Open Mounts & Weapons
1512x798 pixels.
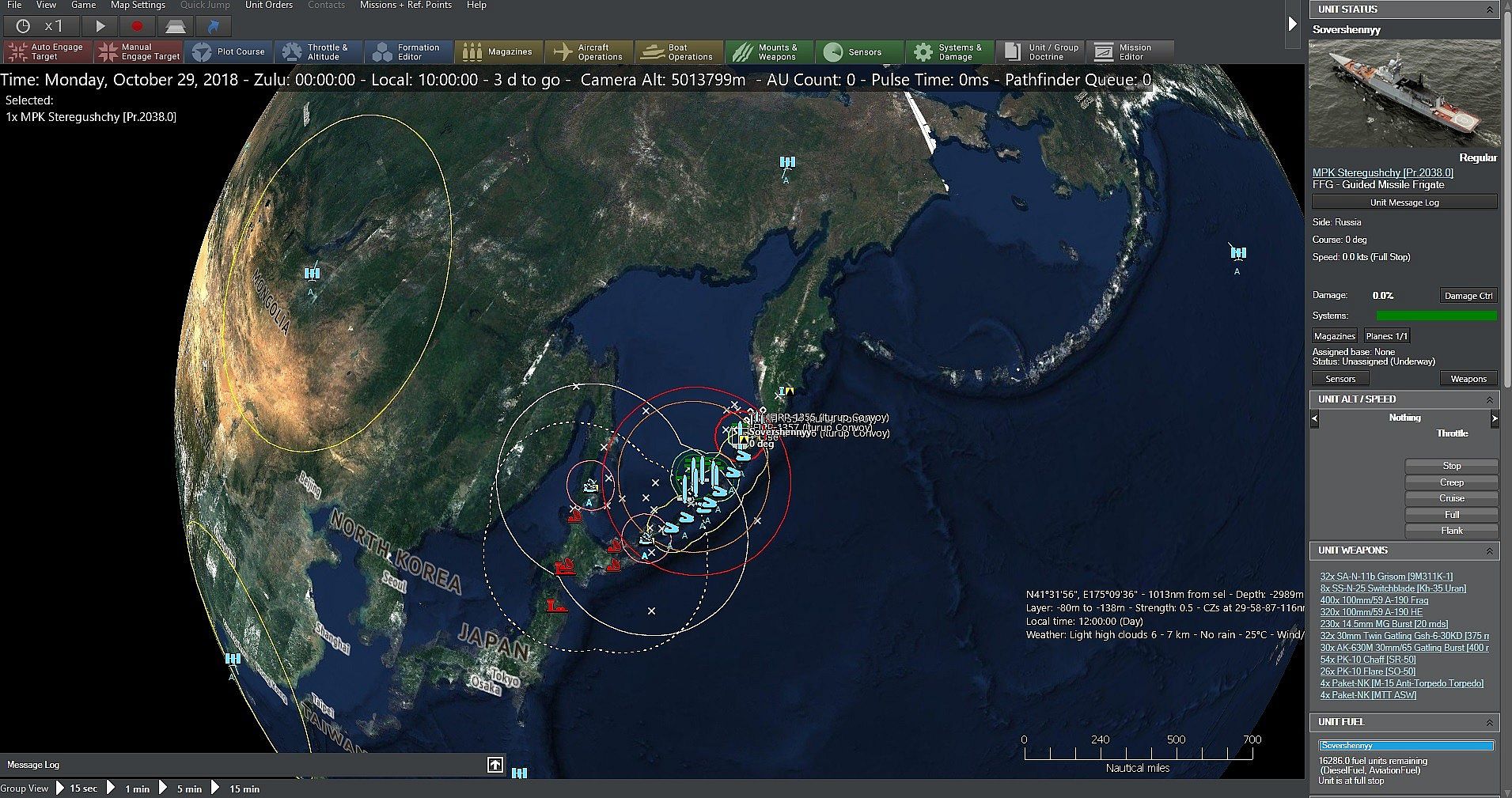770,52
